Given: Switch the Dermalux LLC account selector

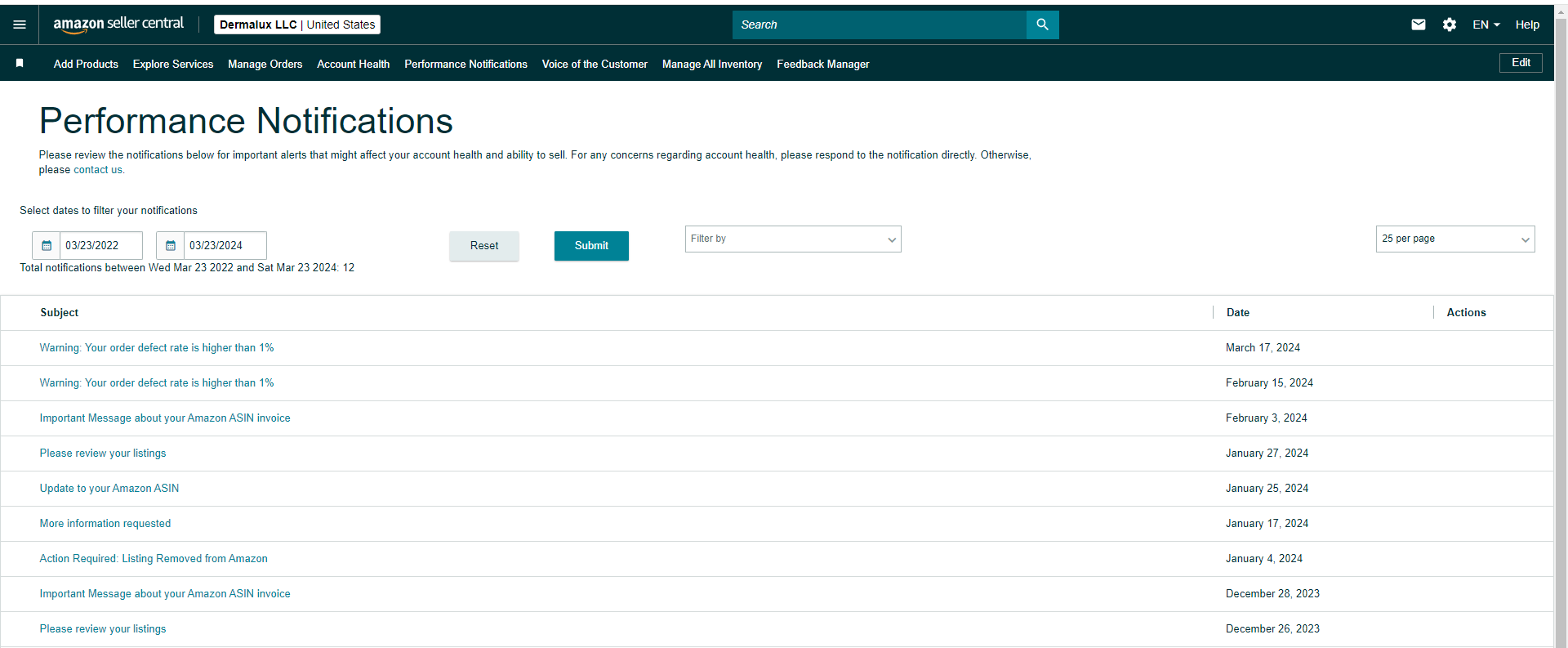Looking at the screenshot, I should point(297,25).
